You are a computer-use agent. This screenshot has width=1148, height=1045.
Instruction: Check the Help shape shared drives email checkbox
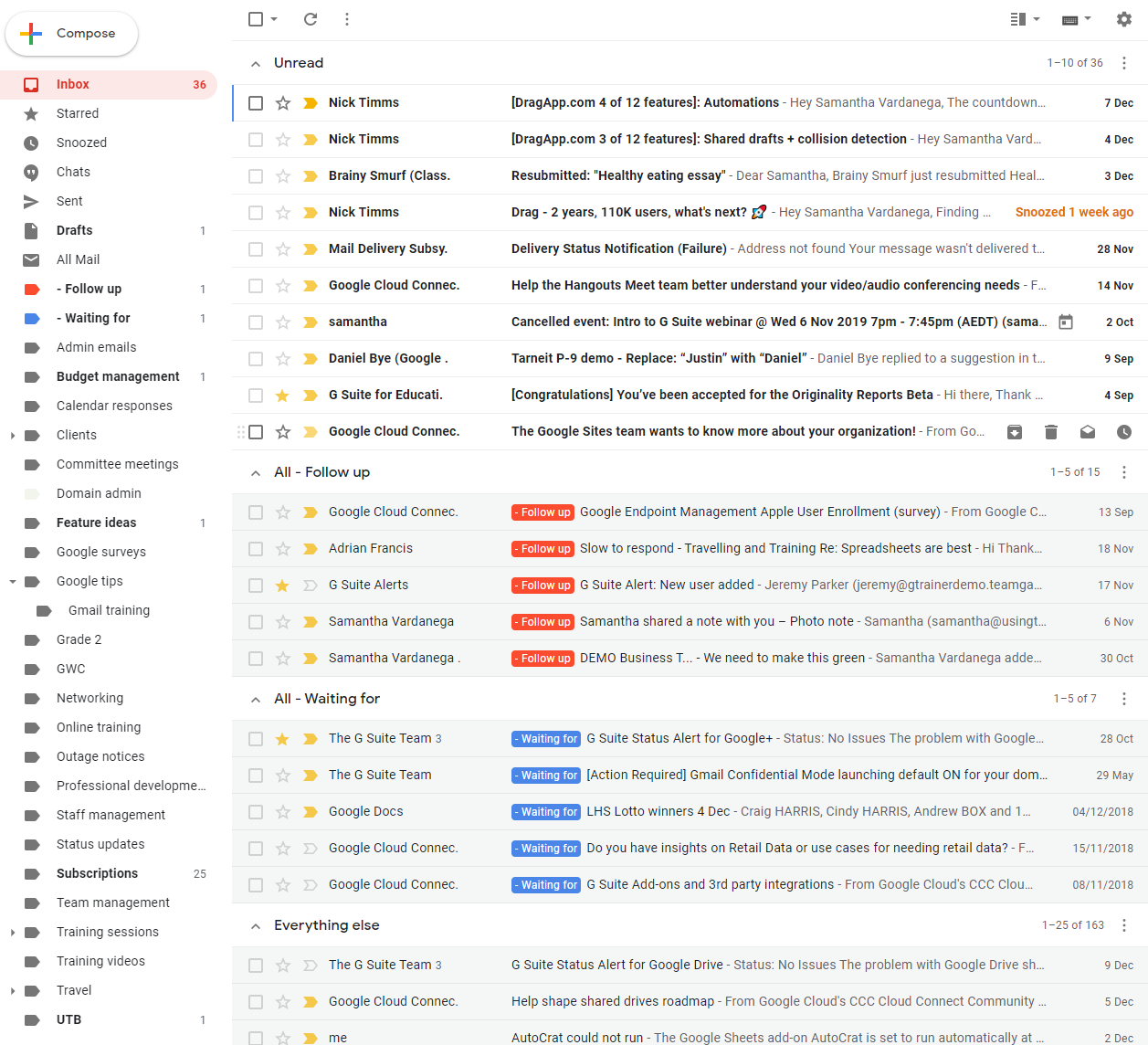(256, 1002)
